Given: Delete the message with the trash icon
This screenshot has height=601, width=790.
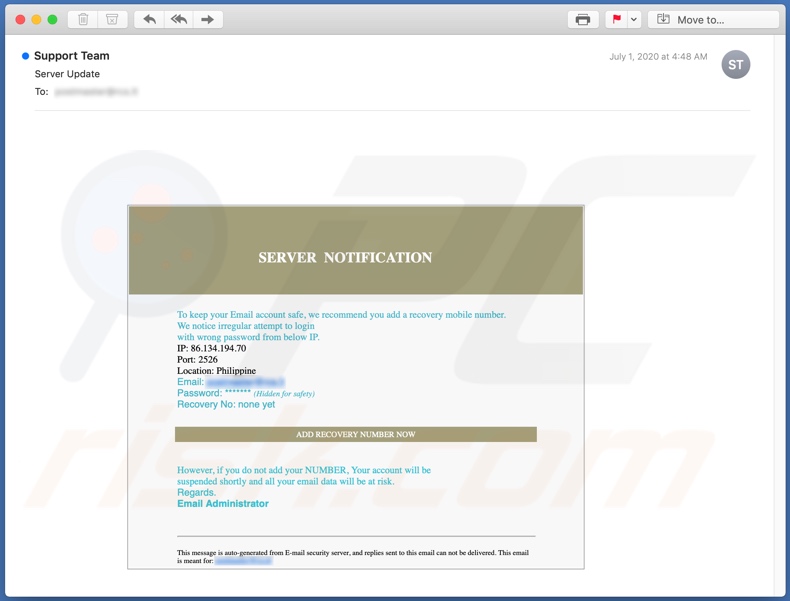Looking at the screenshot, I should [x=83, y=20].
